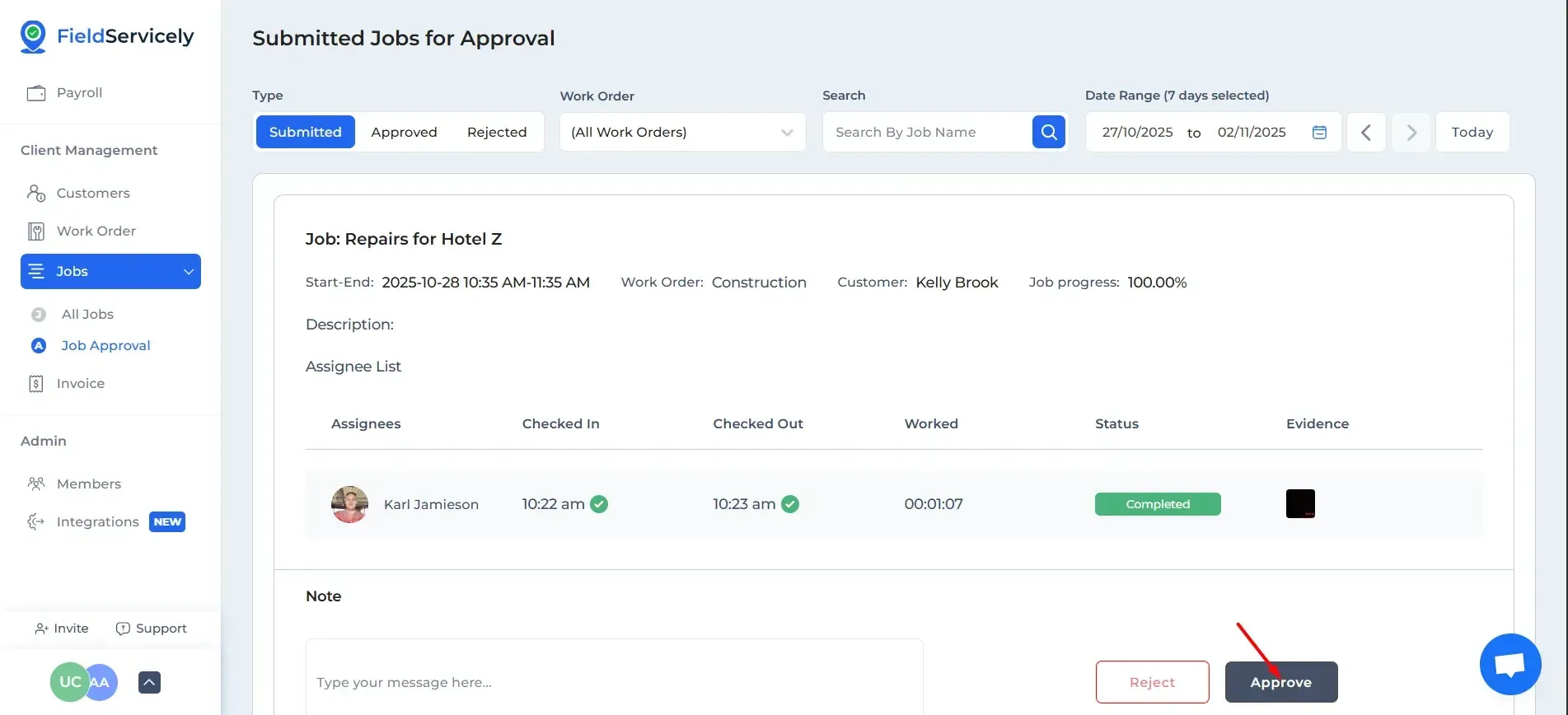The image size is (1568, 715).
Task: Reject the submitted job
Action: pos(1152,682)
